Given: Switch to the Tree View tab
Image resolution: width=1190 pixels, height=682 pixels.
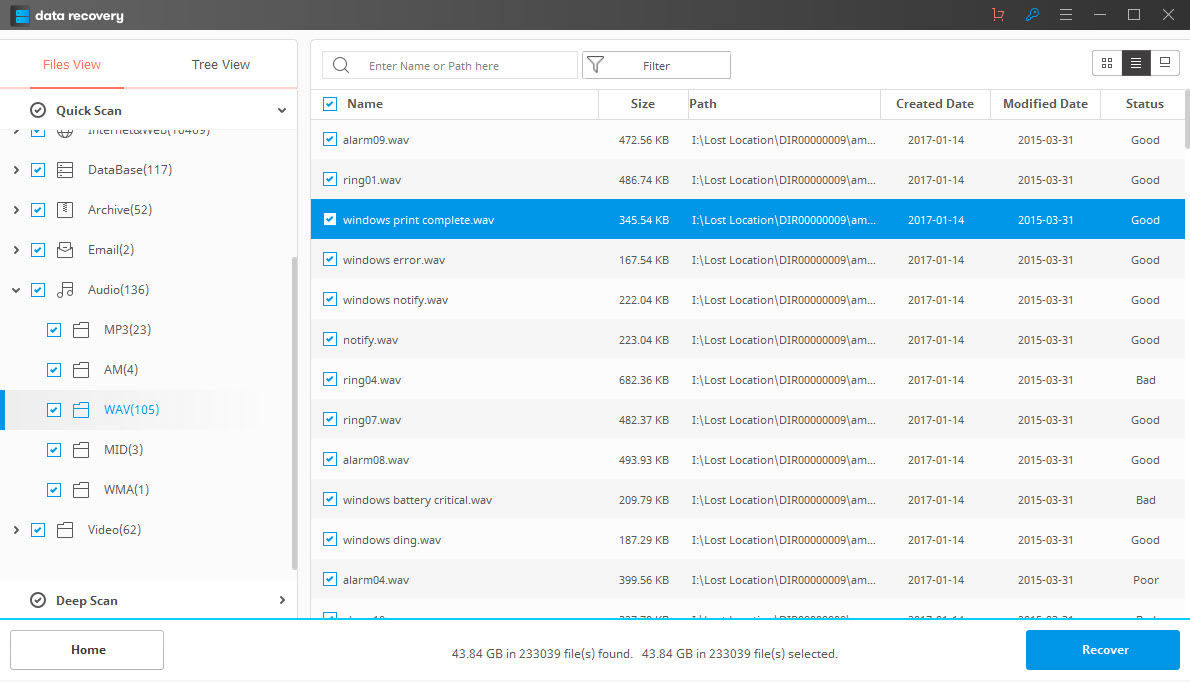Looking at the screenshot, I should coord(221,65).
